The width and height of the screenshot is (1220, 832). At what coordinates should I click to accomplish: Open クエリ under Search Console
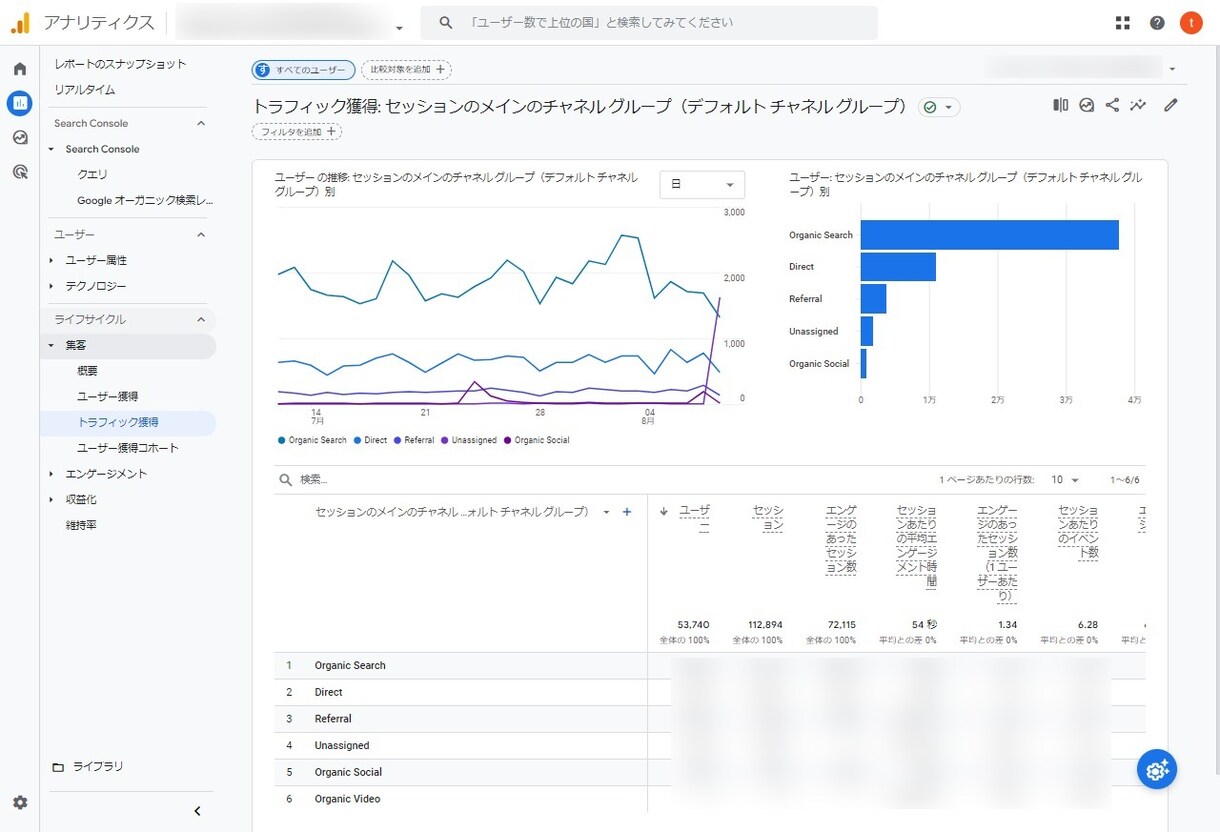tap(93, 174)
